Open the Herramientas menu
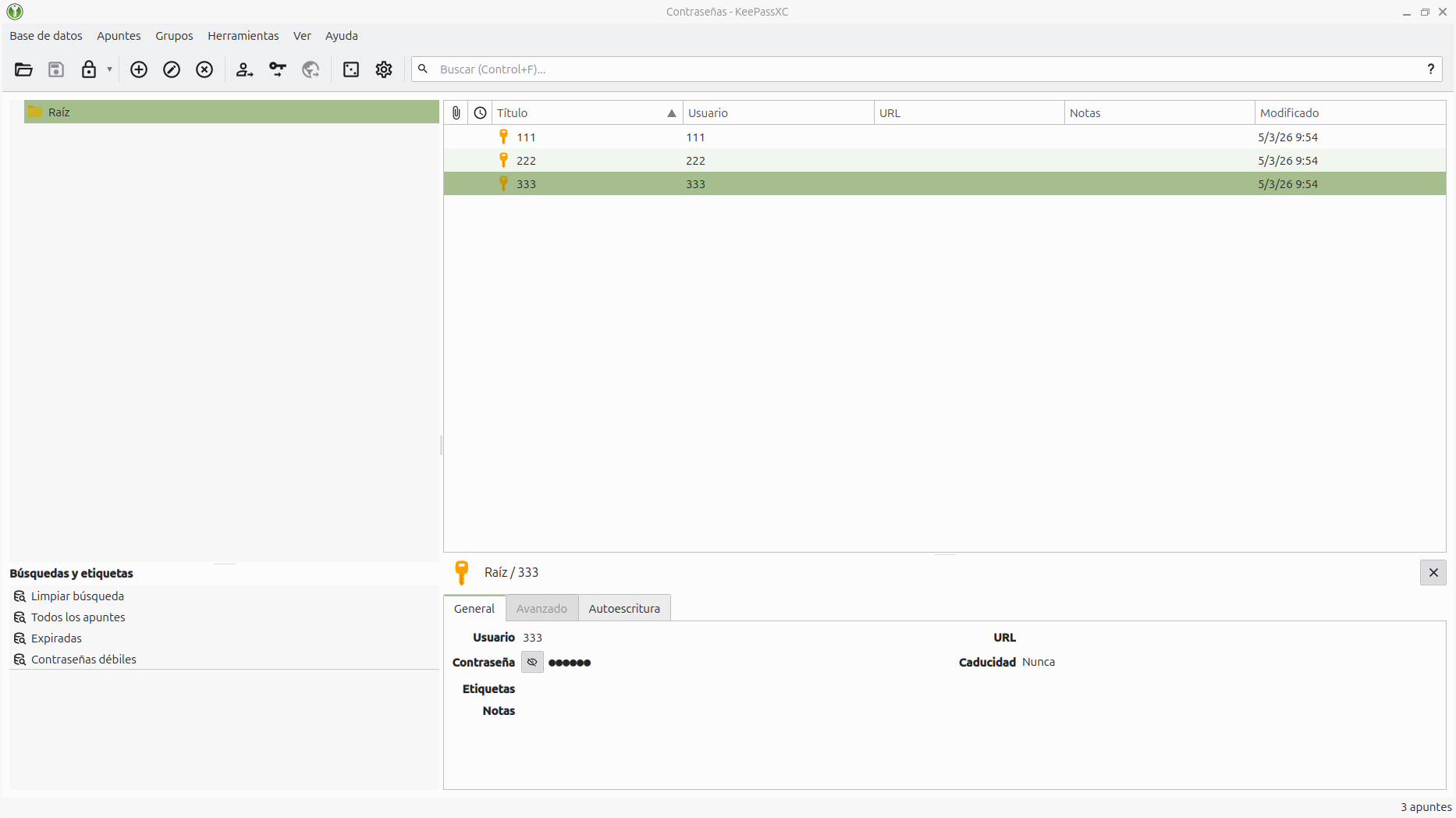Viewport: 1456px width, 818px height. pos(243,36)
